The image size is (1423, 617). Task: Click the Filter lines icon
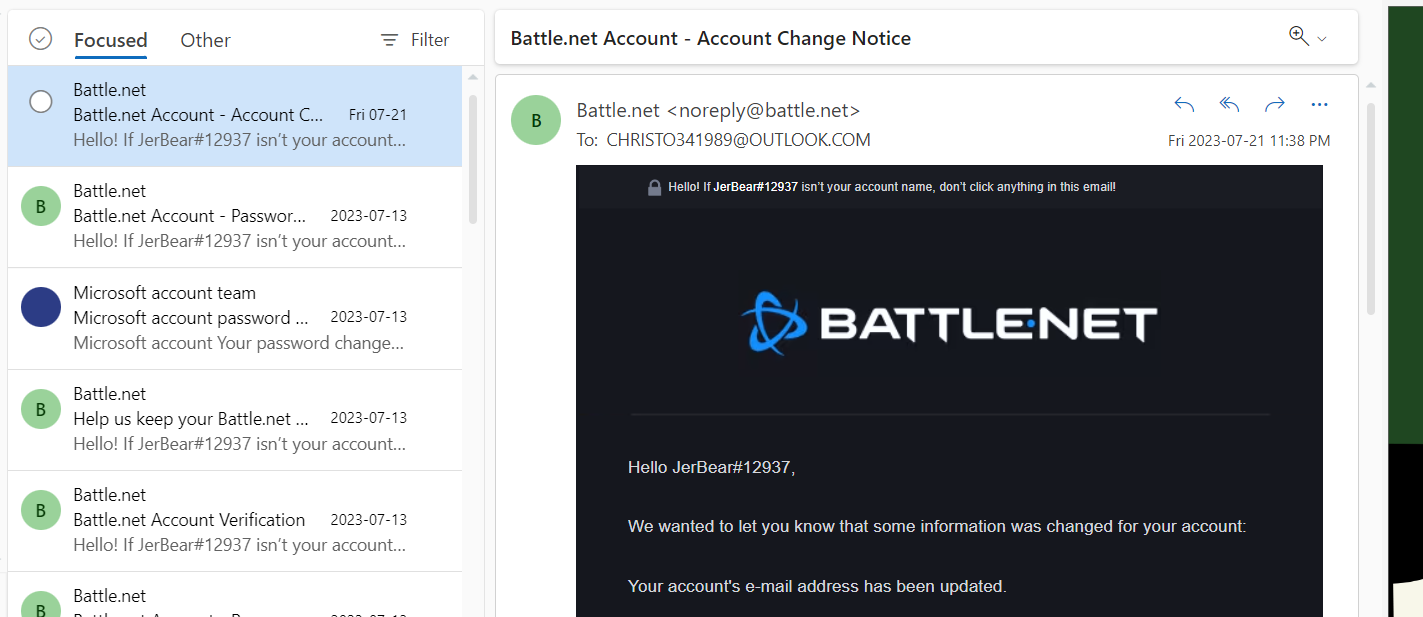point(389,40)
